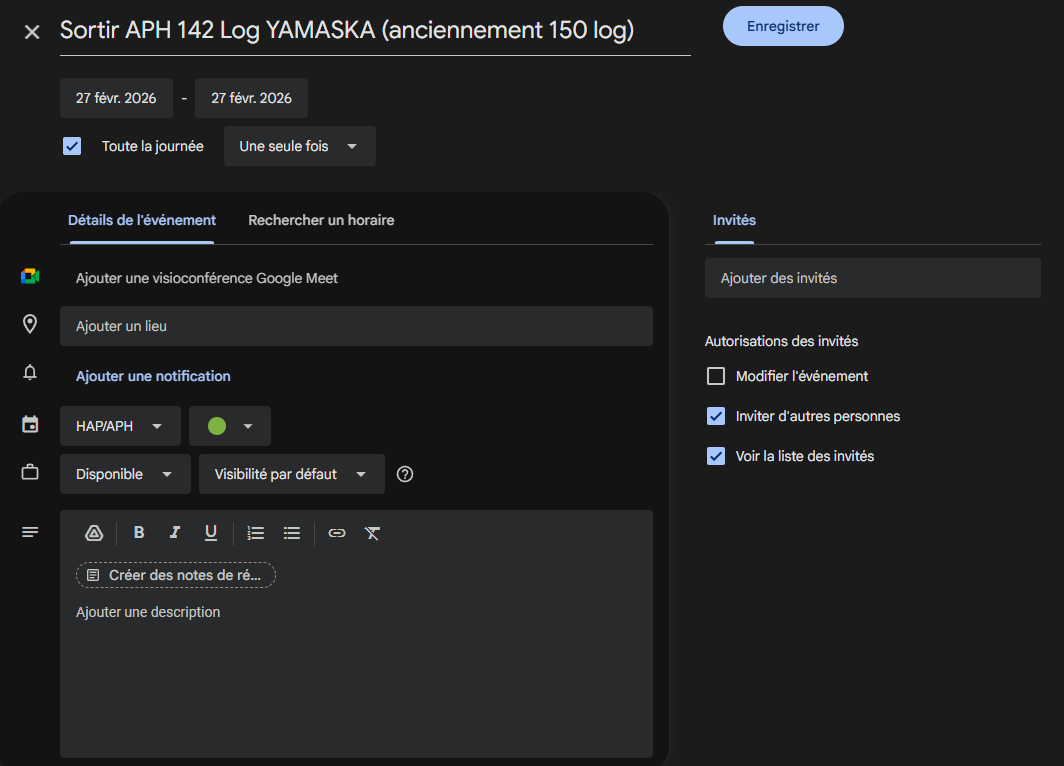Viewport: 1064px width, 766px height.
Task: Insert a numbered list
Action: point(256,533)
